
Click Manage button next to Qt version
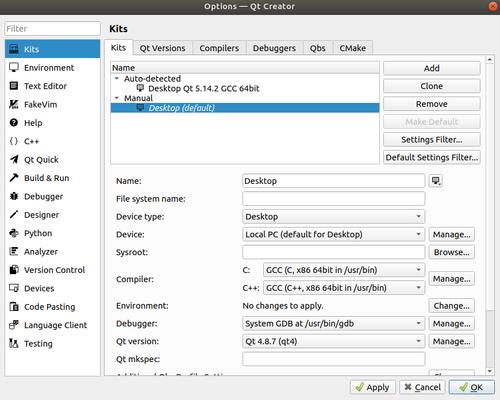[452, 341]
